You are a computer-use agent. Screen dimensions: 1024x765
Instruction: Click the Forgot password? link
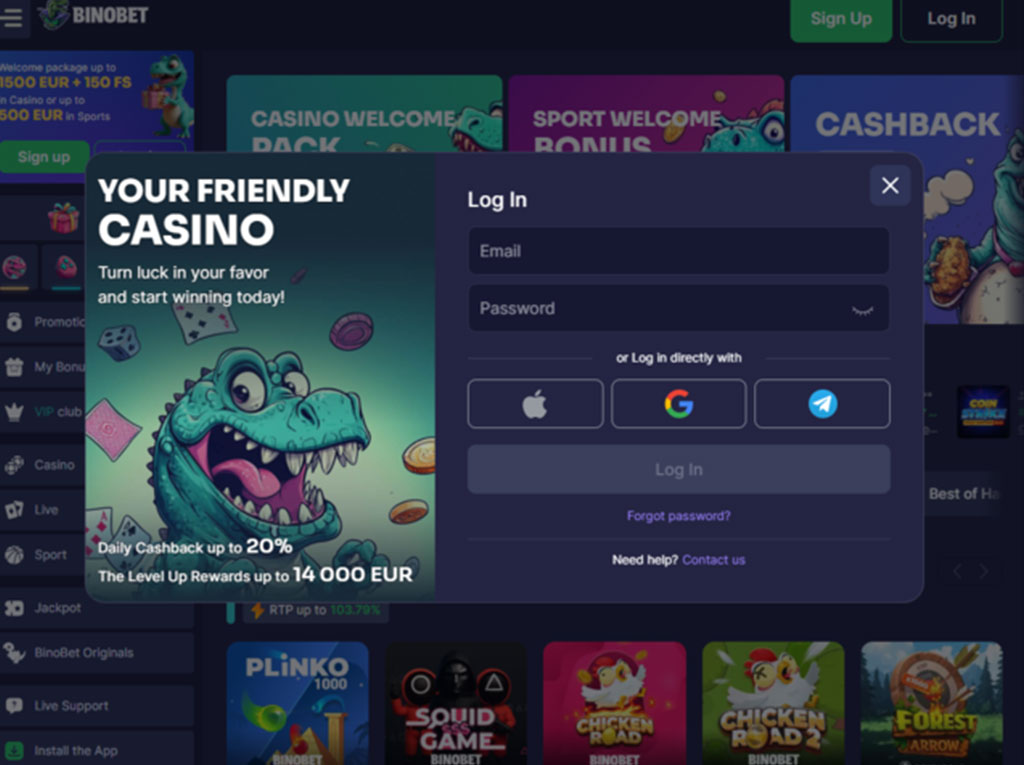click(x=679, y=516)
